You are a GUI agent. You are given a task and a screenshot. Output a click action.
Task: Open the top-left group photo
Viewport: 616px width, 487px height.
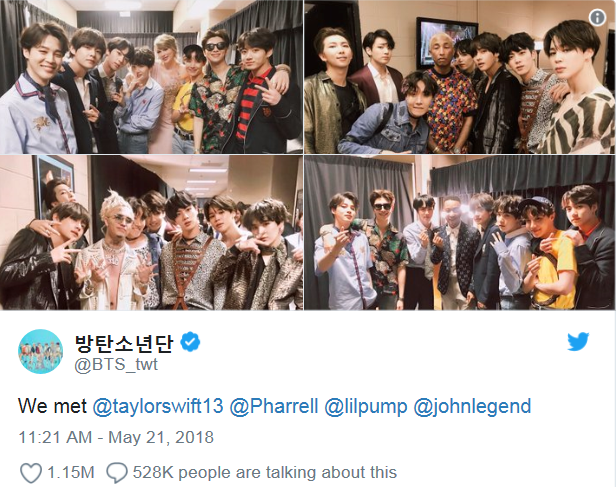point(151,77)
